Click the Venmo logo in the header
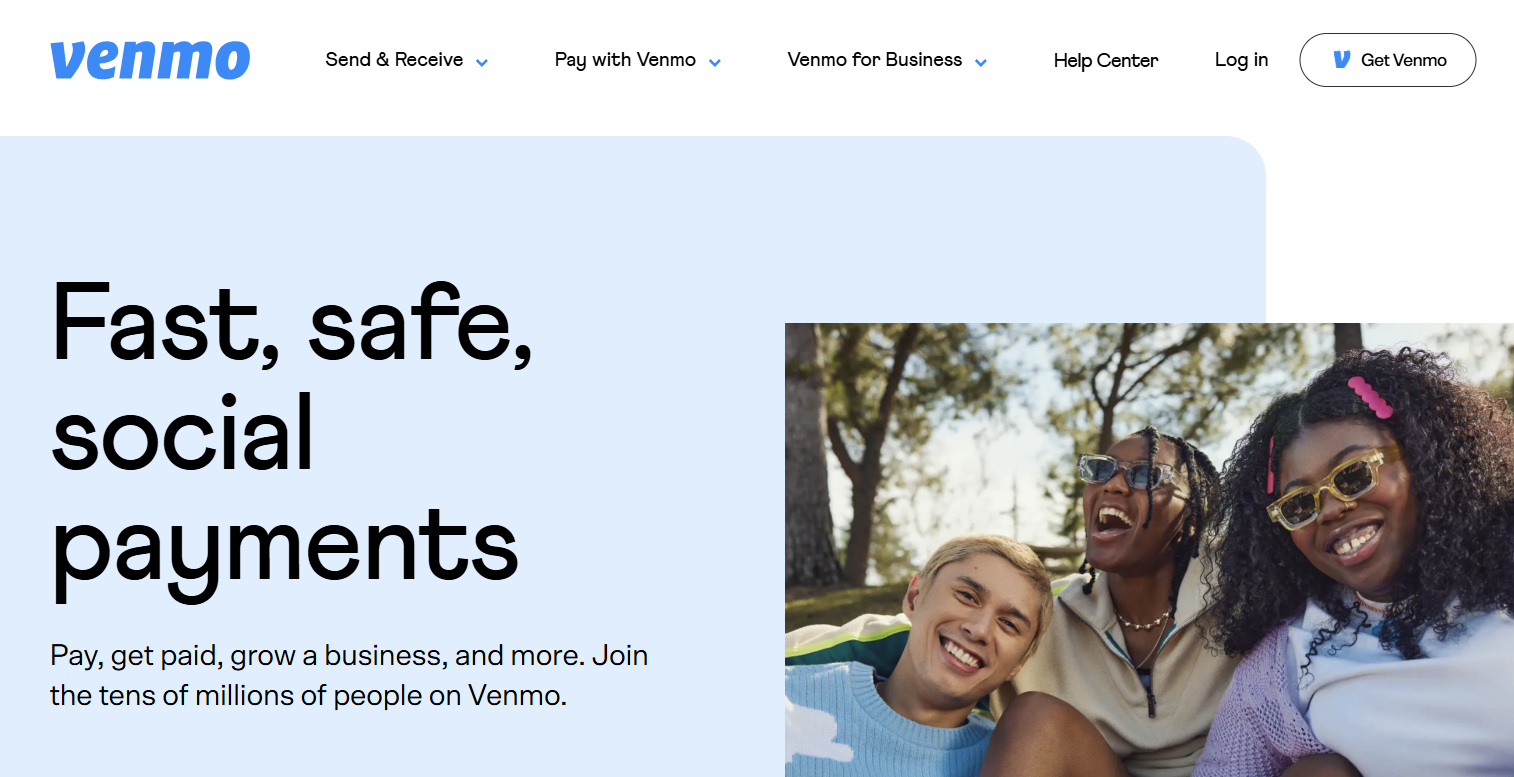 (150, 60)
